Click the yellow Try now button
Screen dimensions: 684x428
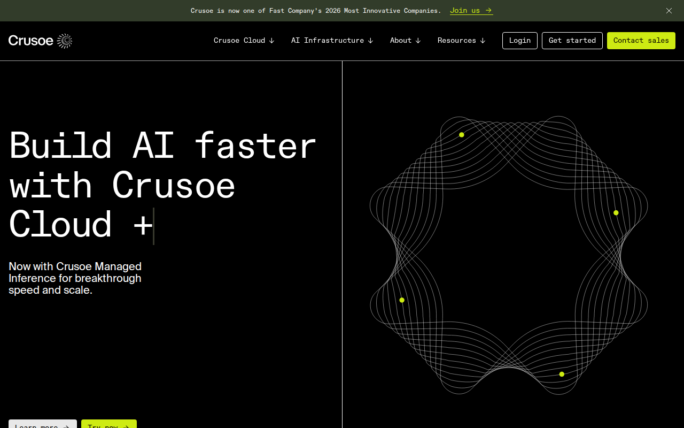pyautogui.click(x=108, y=424)
